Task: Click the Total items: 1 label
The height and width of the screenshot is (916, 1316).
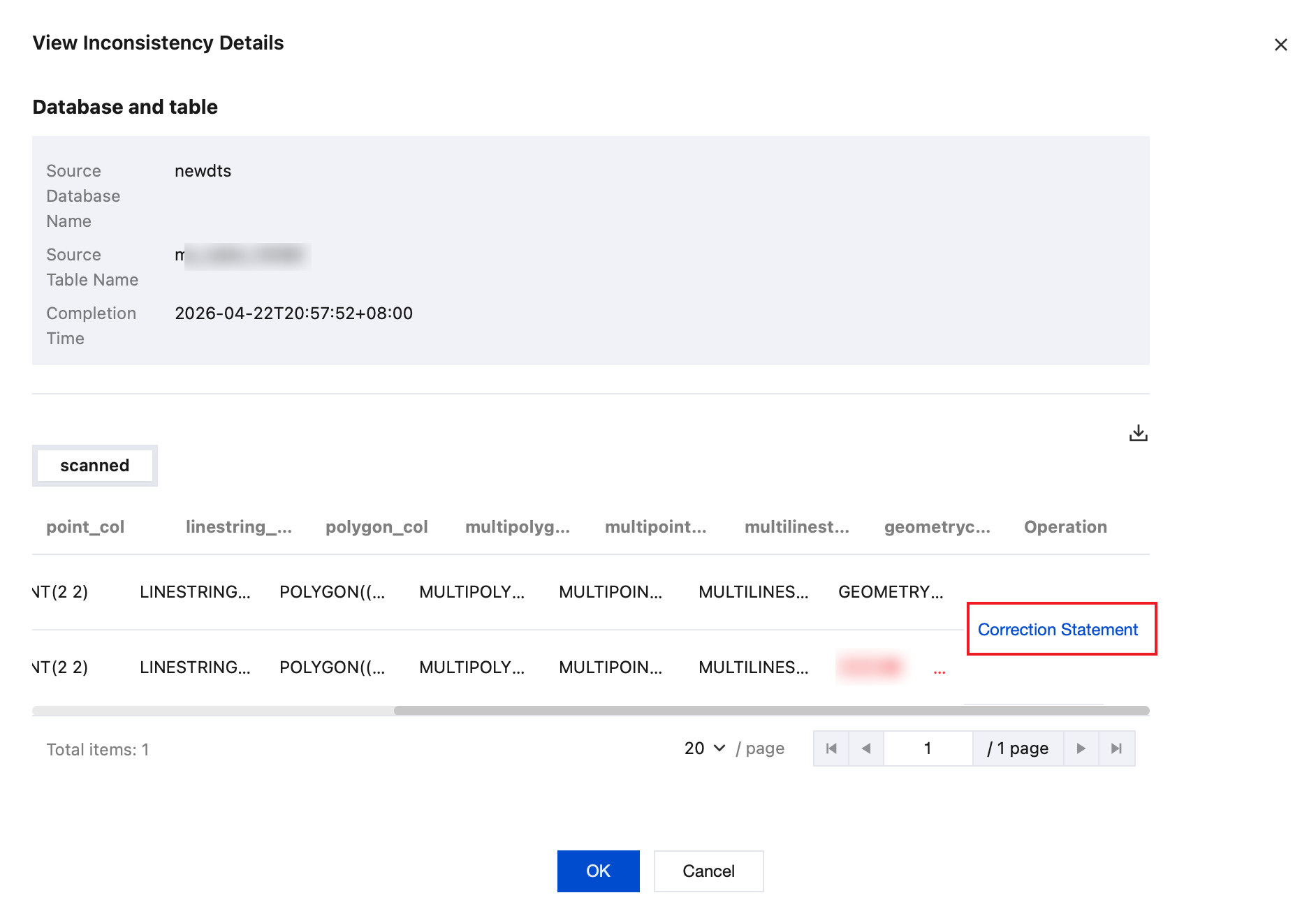Action: pyautogui.click(x=98, y=750)
